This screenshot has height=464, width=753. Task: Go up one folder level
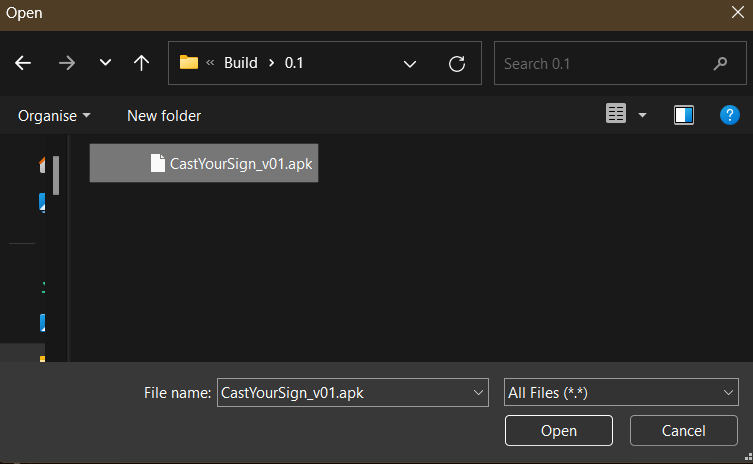coord(141,63)
